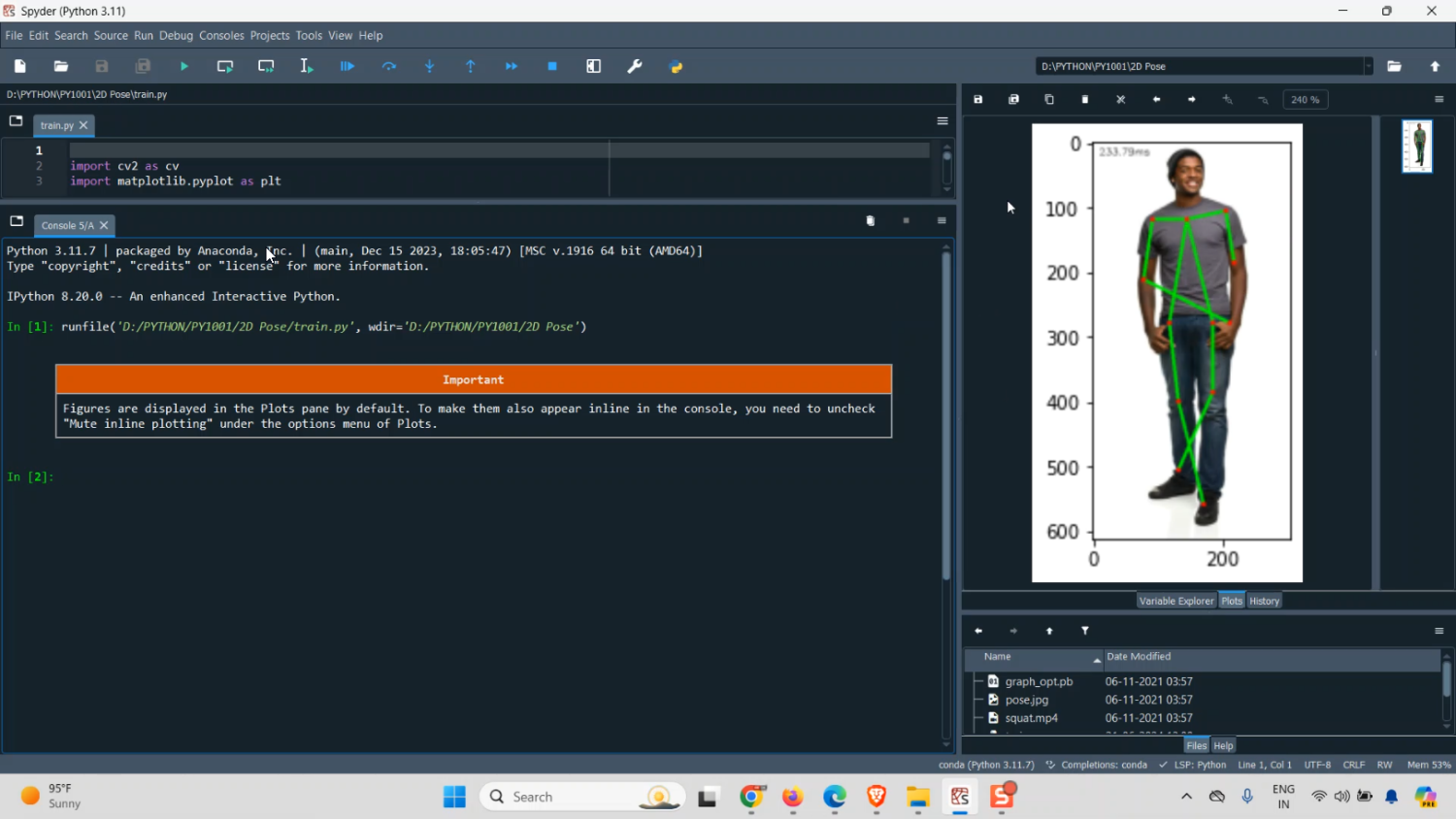The image size is (1456, 819).
Task: Open the Debug menu in the menu bar
Action: [x=176, y=36]
